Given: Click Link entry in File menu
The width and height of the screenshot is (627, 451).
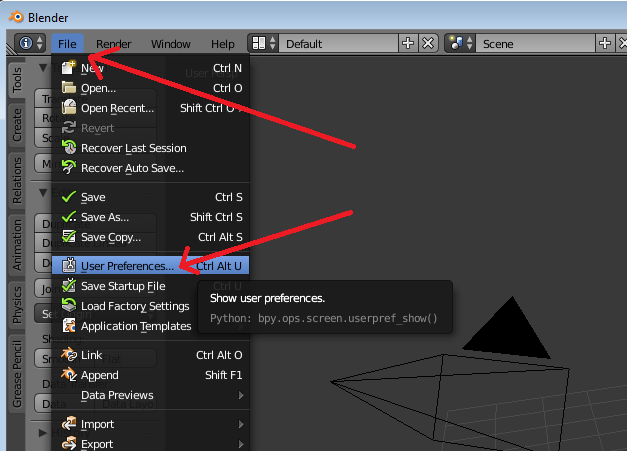Looking at the screenshot, I should click(x=151, y=355).
